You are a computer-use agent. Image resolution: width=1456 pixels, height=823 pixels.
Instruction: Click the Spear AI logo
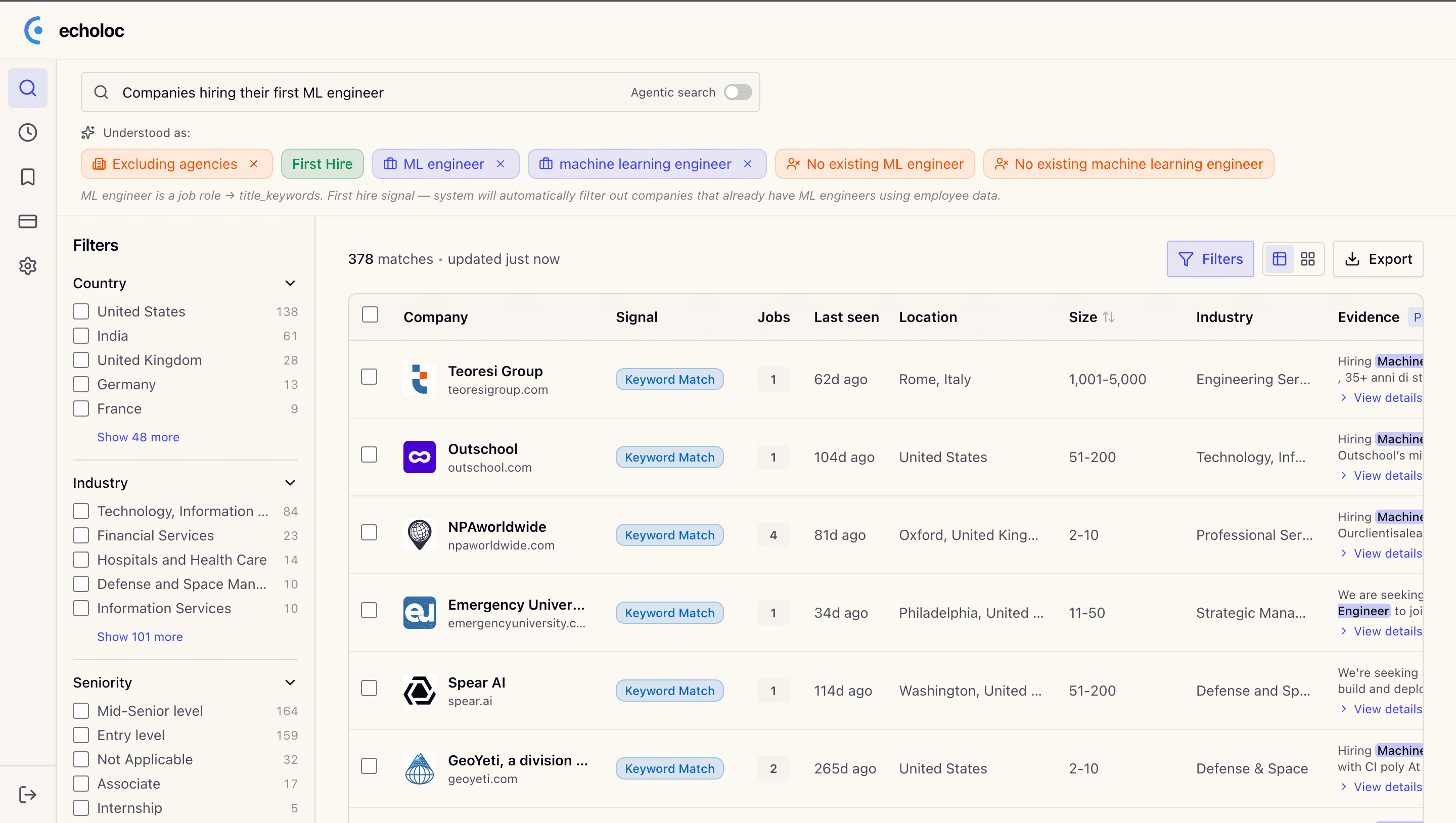tap(420, 690)
